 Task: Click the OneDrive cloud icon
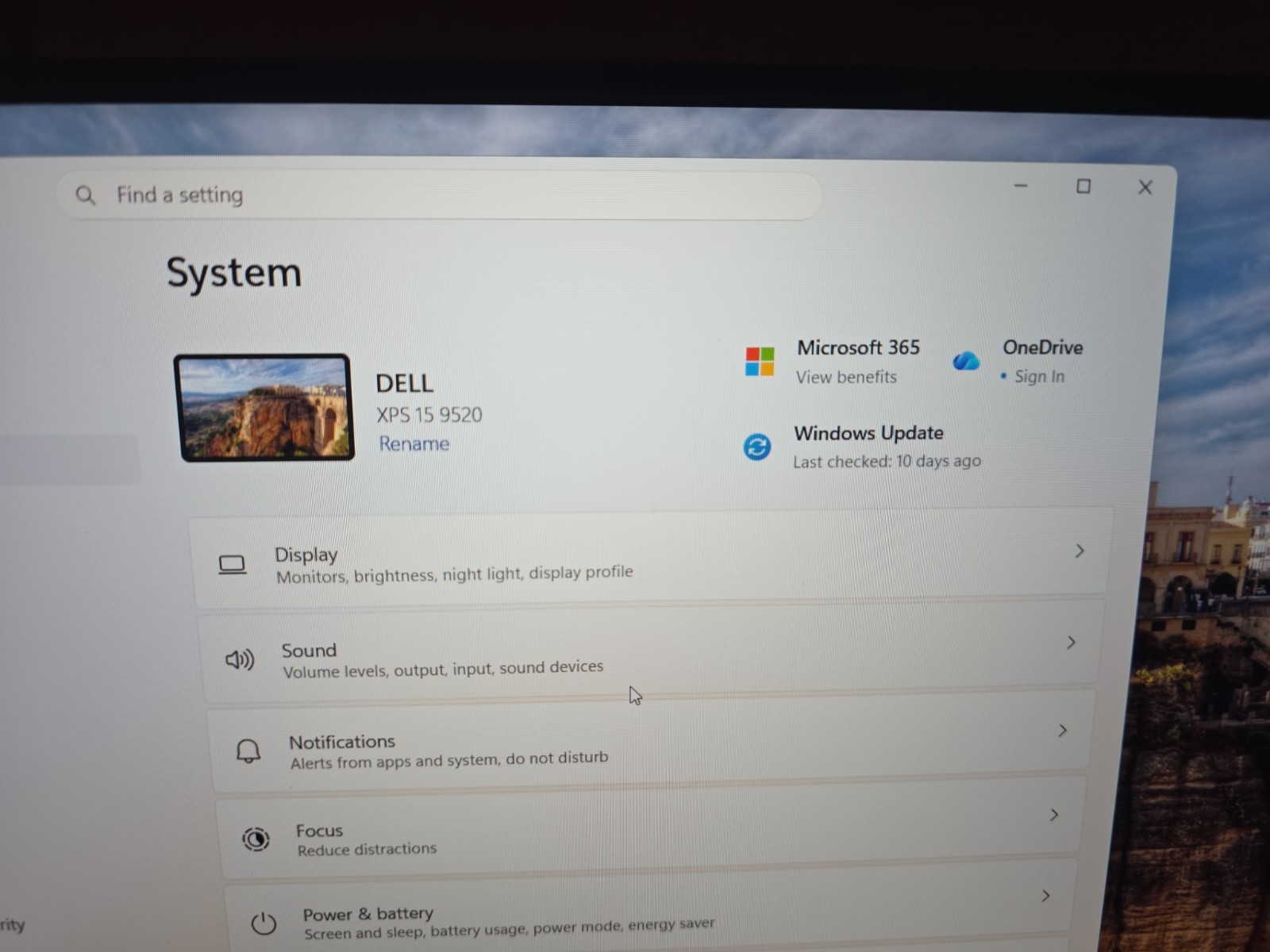(x=966, y=361)
